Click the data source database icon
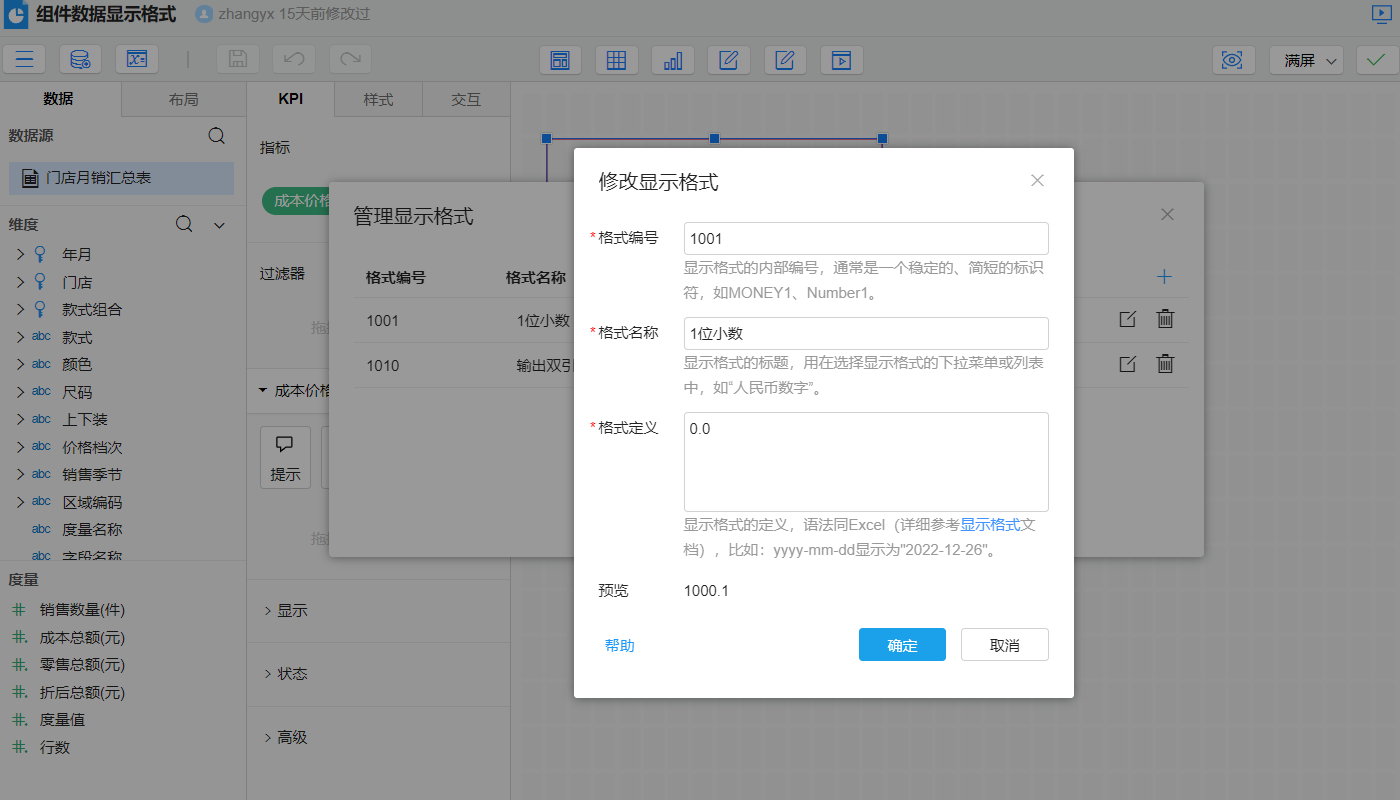Viewport: 1400px width, 800px height. pos(80,59)
